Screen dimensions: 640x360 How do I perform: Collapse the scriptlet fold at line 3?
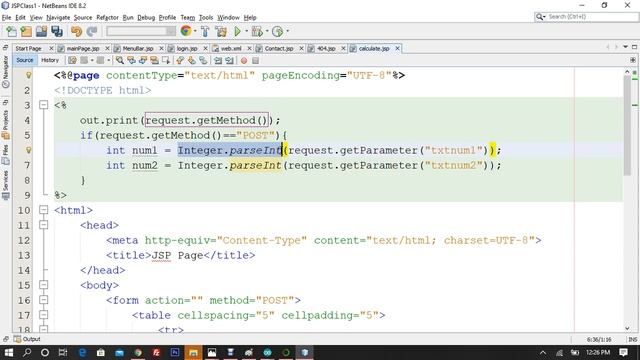click(44, 105)
